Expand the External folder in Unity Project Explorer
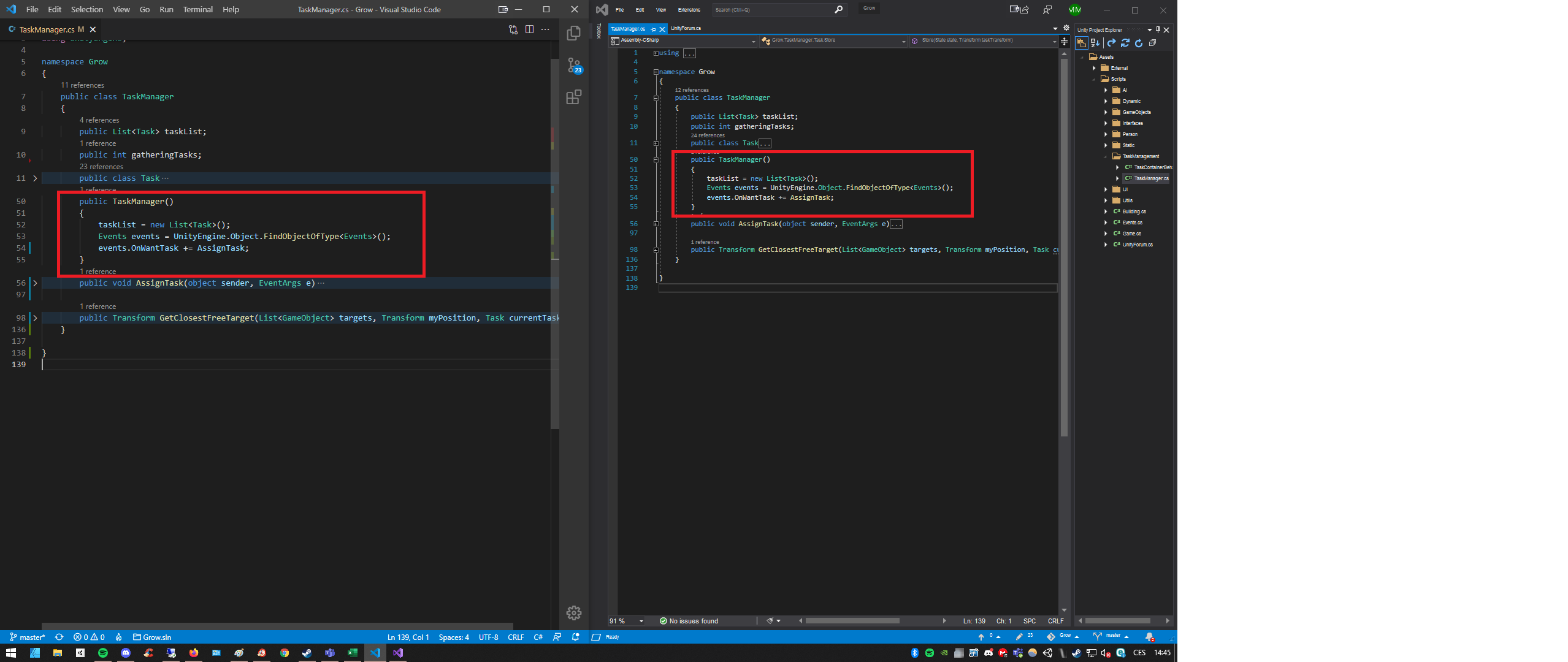Image resolution: width=1568 pixels, height=662 pixels. 1093,68
